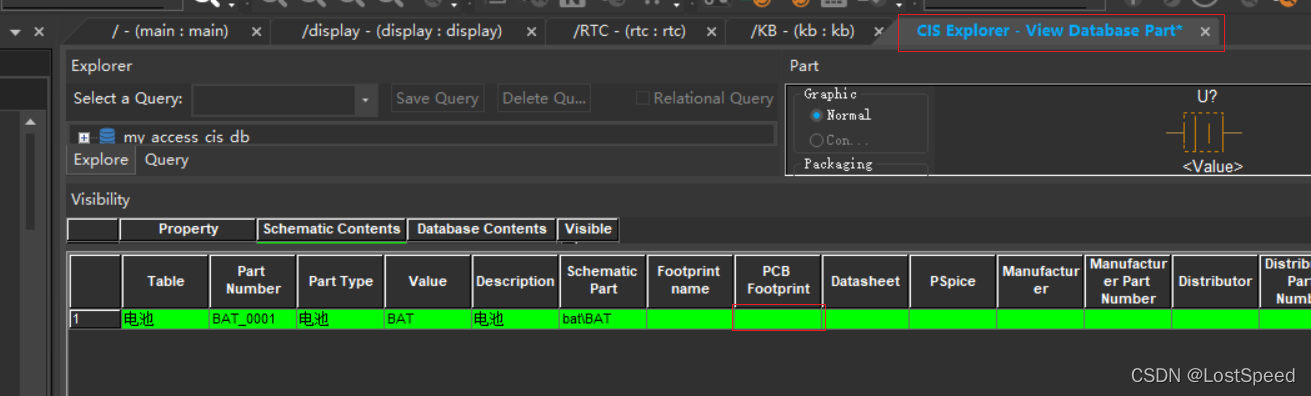Viewport: 1311px width, 396px height.
Task: Close the CIS Explorer tab
Action: (x=1205, y=32)
